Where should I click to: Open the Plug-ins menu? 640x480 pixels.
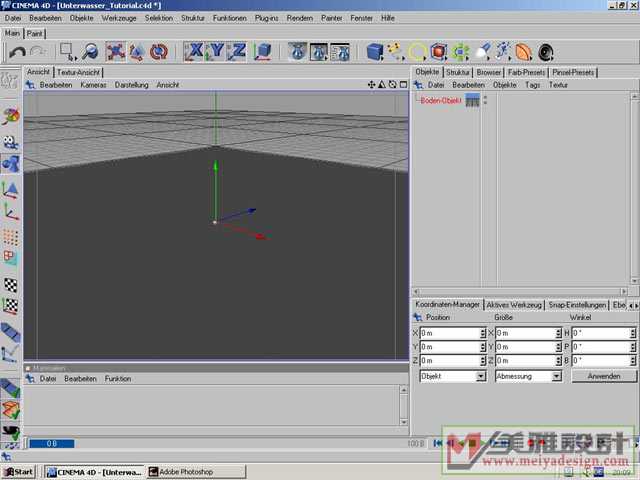pyautogui.click(x=267, y=18)
